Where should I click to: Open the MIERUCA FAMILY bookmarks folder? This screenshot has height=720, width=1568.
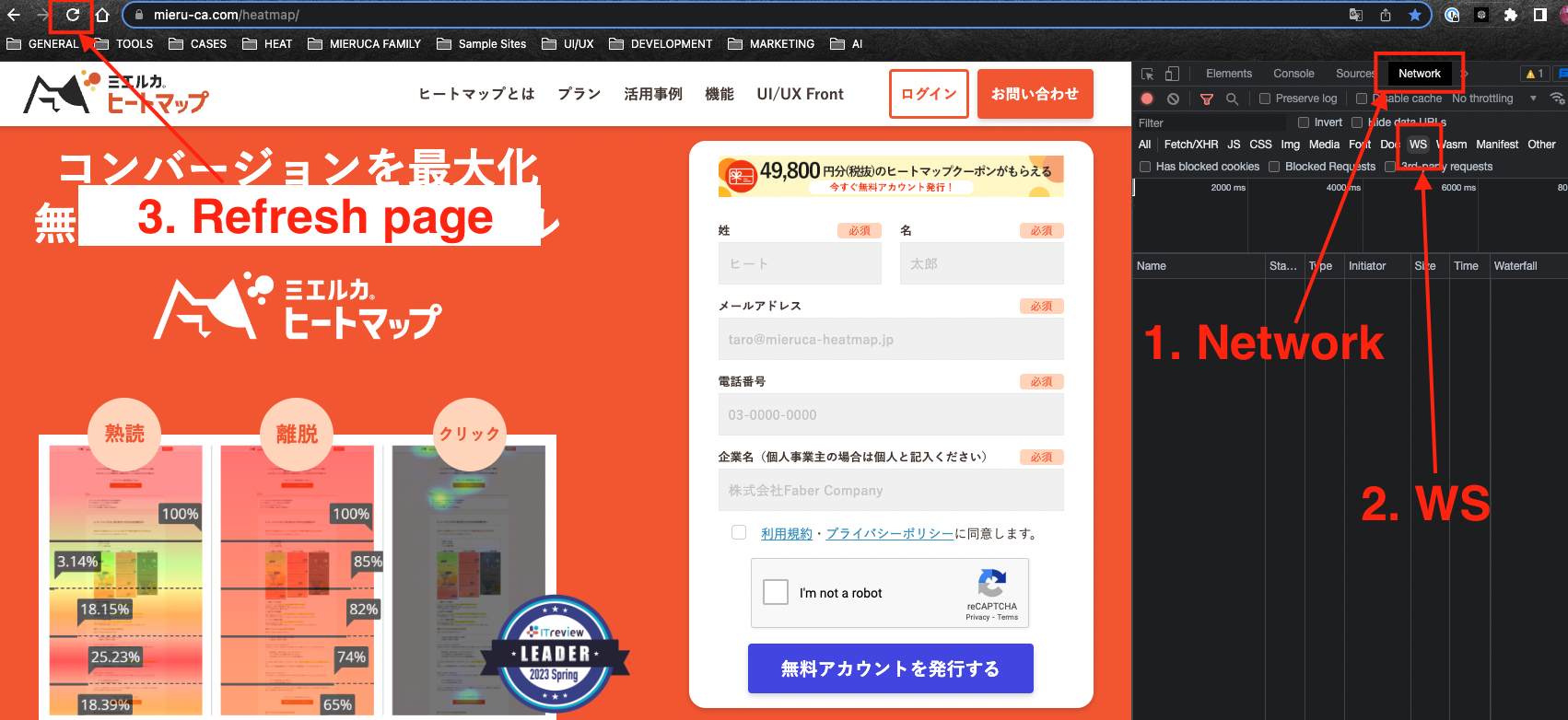pyautogui.click(x=364, y=43)
